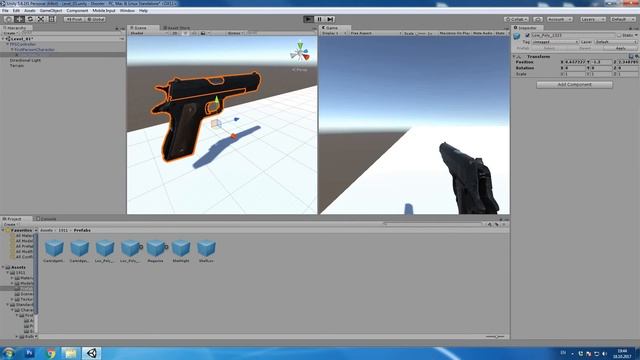Click the scene orientation gizmo
Image resolution: width=640 pixels, height=360 pixels.
coord(300,53)
